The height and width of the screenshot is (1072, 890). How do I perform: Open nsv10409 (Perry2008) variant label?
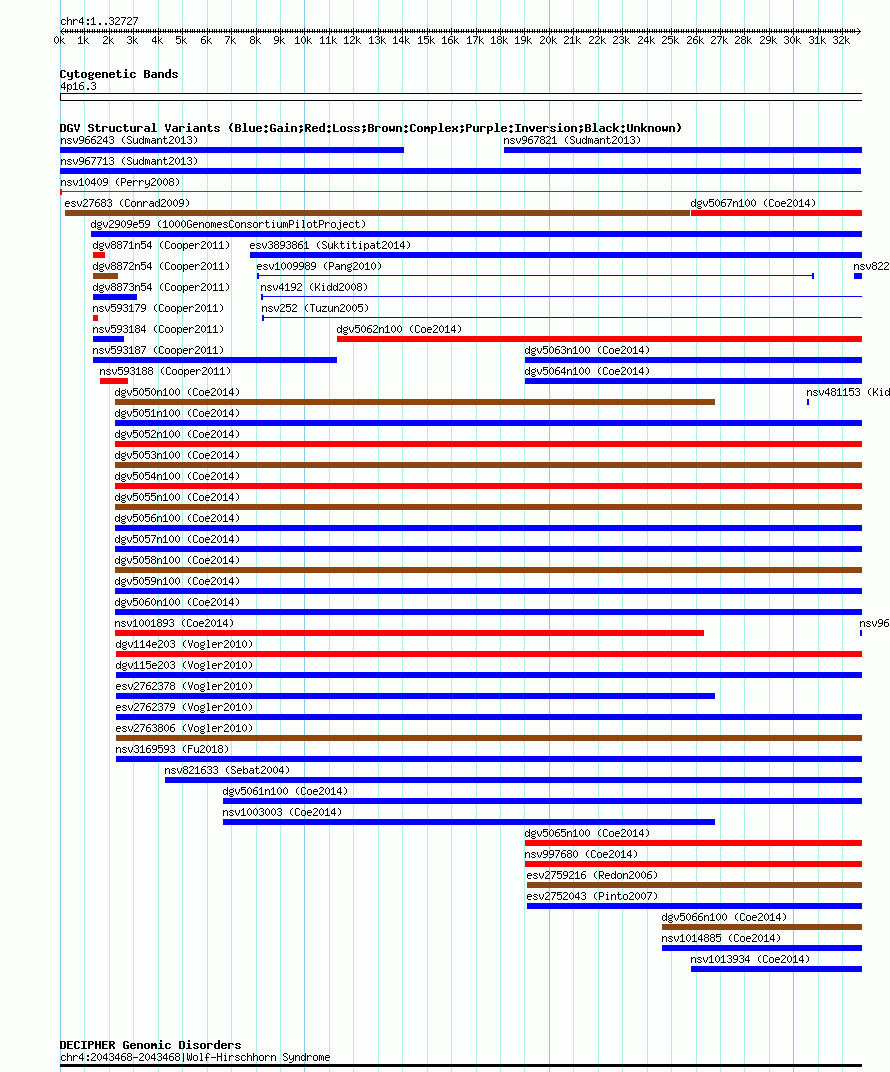click(120, 183)
